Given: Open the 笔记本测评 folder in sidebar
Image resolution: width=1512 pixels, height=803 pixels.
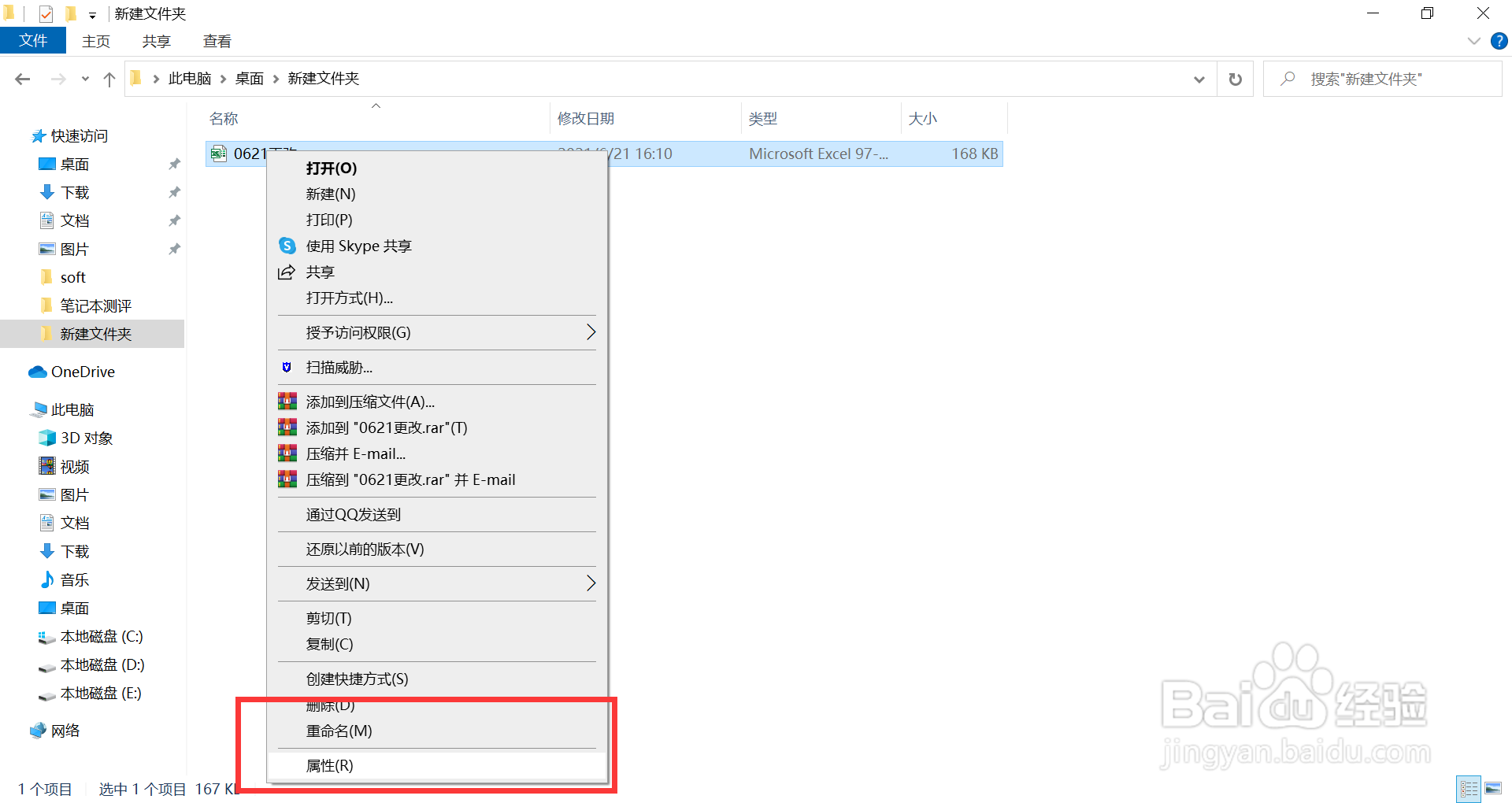Looking at the screenshot, I should coord(95,305).
